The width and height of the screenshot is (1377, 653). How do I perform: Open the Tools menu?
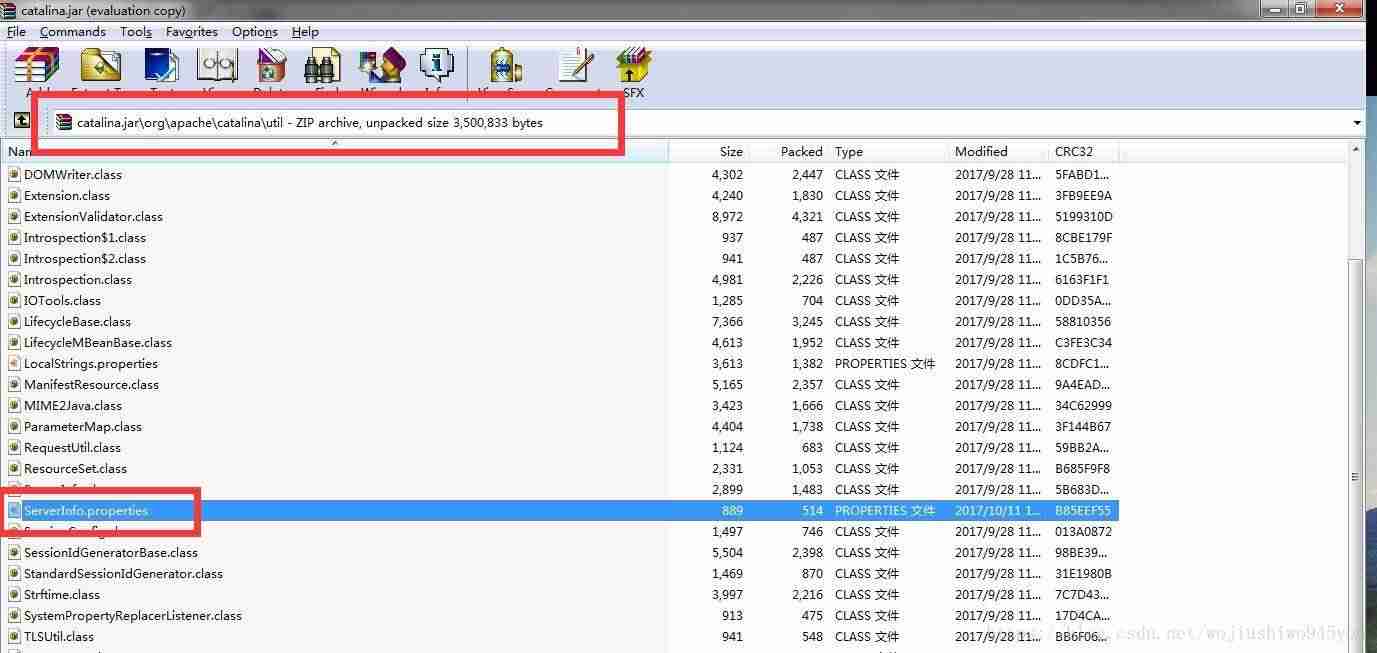tap(136, 31)
